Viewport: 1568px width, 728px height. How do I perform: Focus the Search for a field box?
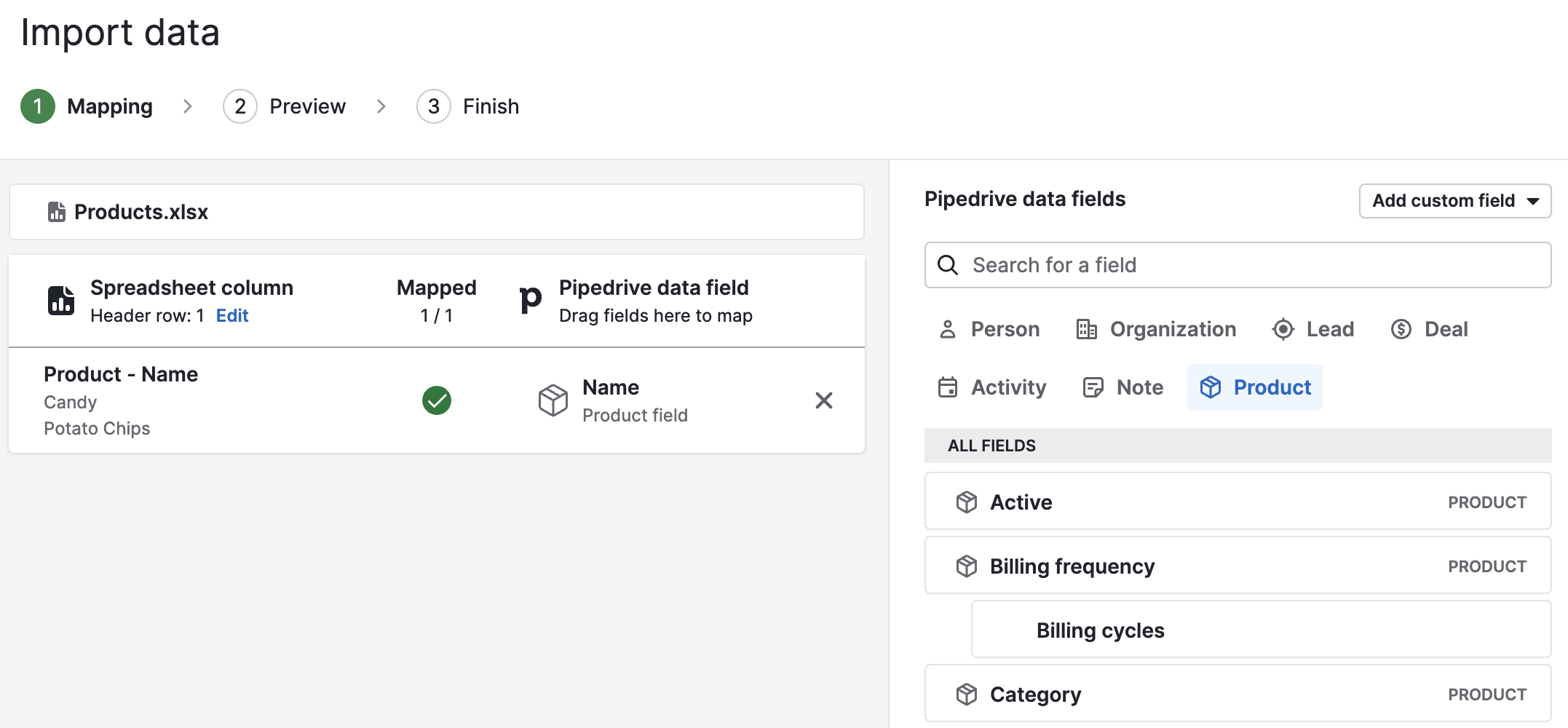[1238, 265]
